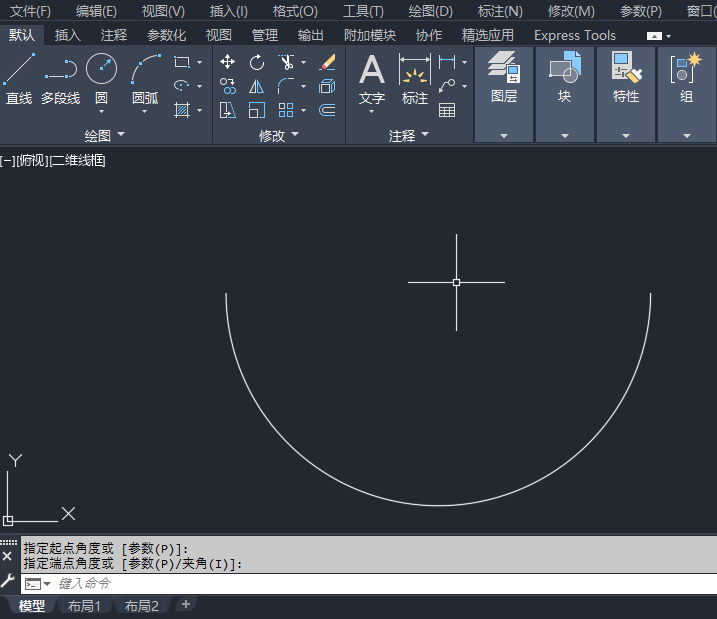Click the command line input field
The width and height of the screenshot is (717, 619).
pos(384,584)
